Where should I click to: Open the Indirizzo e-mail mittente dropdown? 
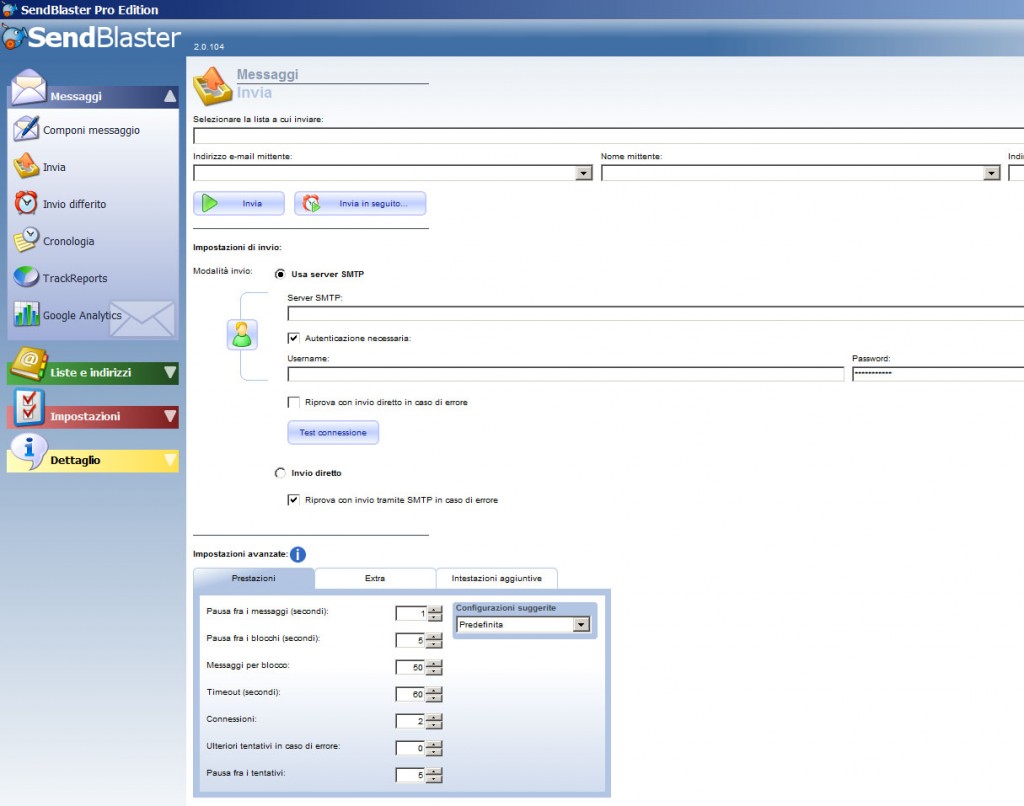pyautogui.click(x=584, y=173)
